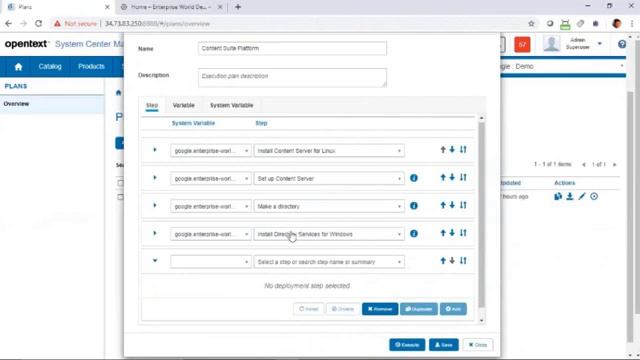Open the red notification counter badge
This screenshot has width=640, height=360.
[x=522, y=44]
